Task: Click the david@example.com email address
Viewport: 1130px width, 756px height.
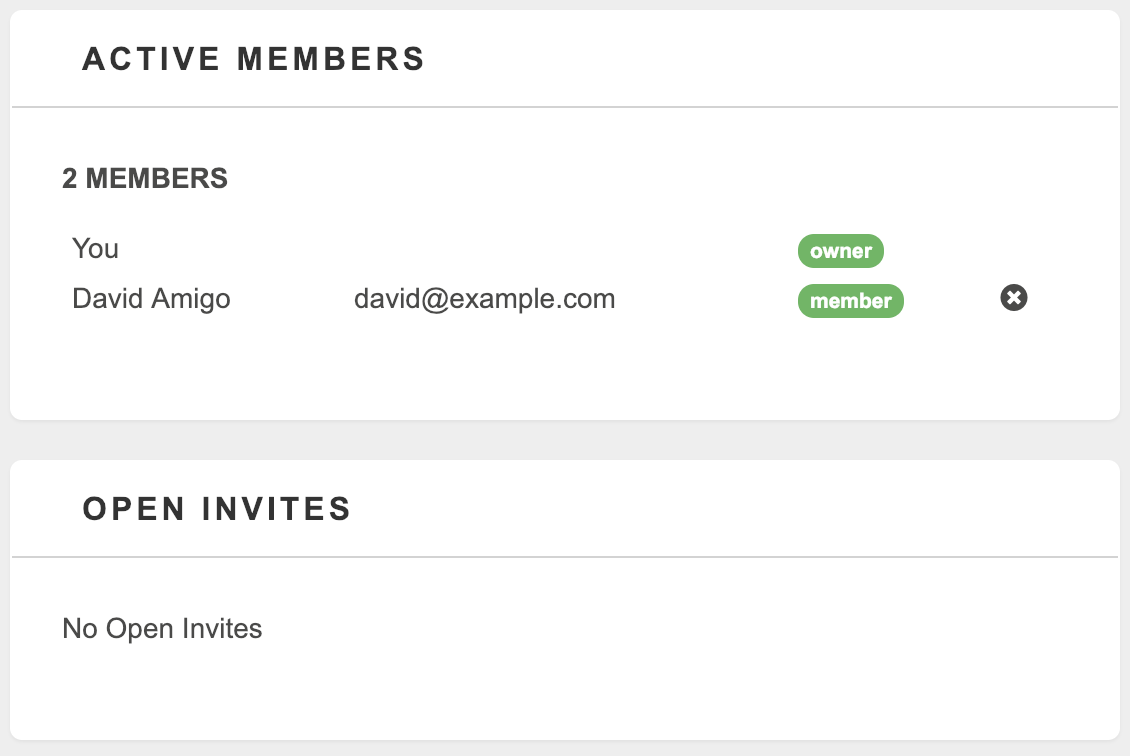Action: pyautogui.click(x=484, y=298)
